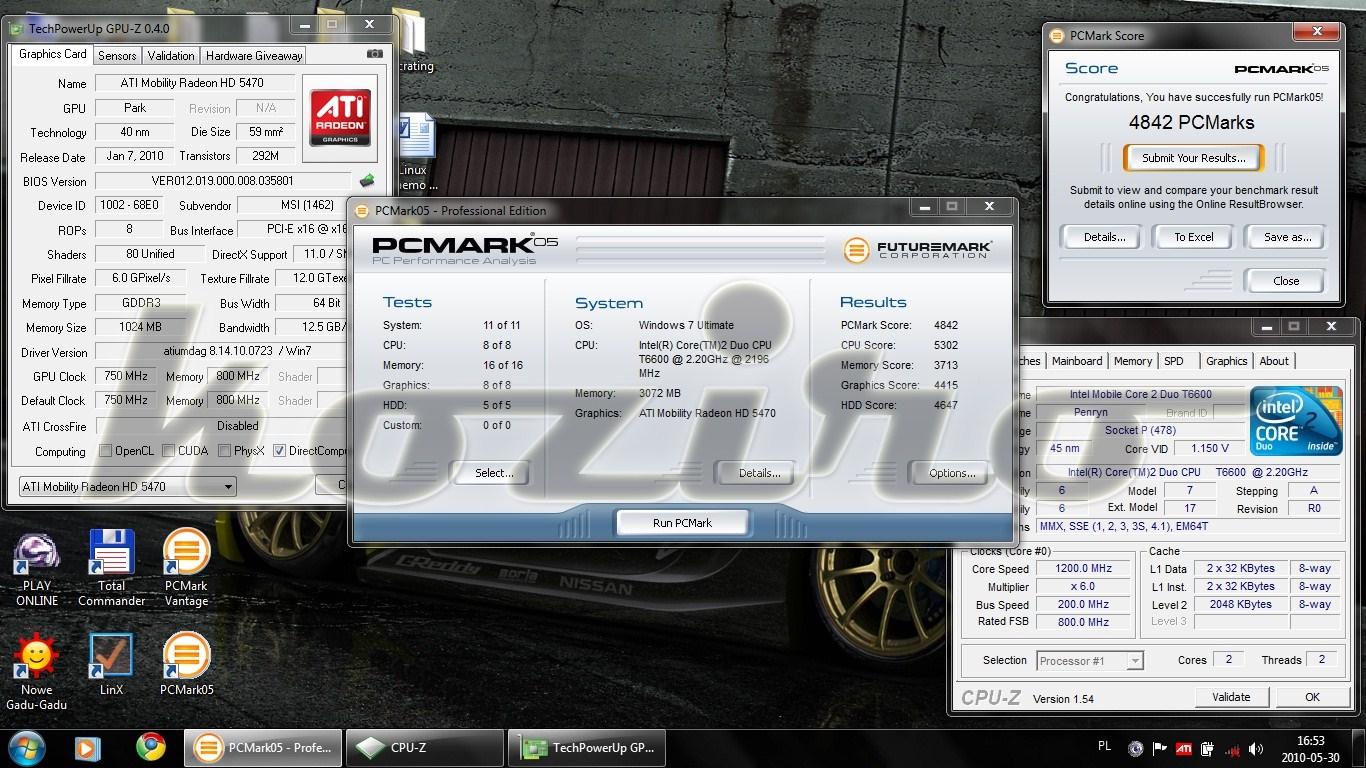
Task: Open the LinX desktop shortcut
Action: point(112,665)
